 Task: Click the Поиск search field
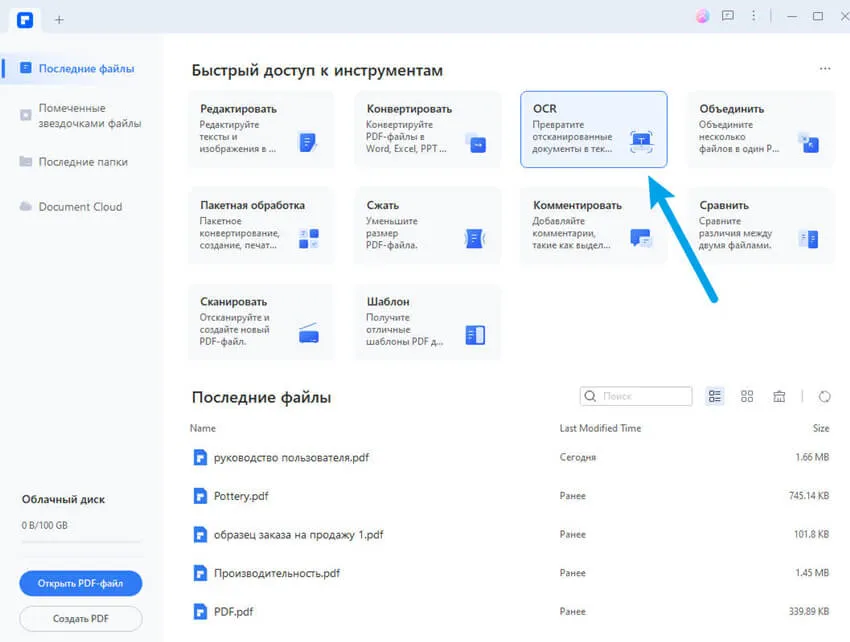coord(643,396)
